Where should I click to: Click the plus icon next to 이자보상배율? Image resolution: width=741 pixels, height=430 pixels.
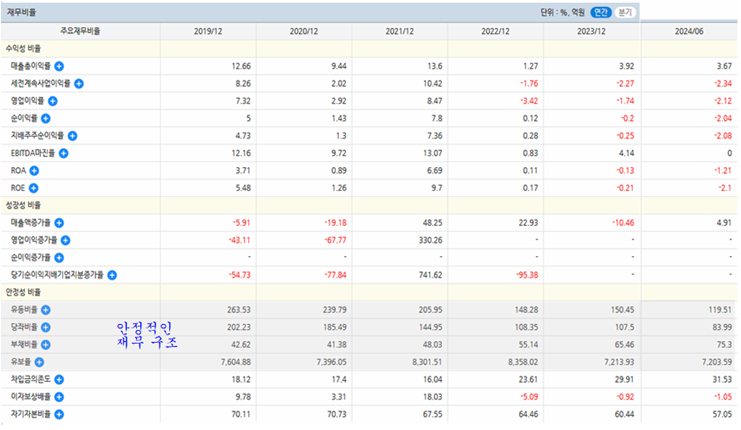(x=59, y=396)
